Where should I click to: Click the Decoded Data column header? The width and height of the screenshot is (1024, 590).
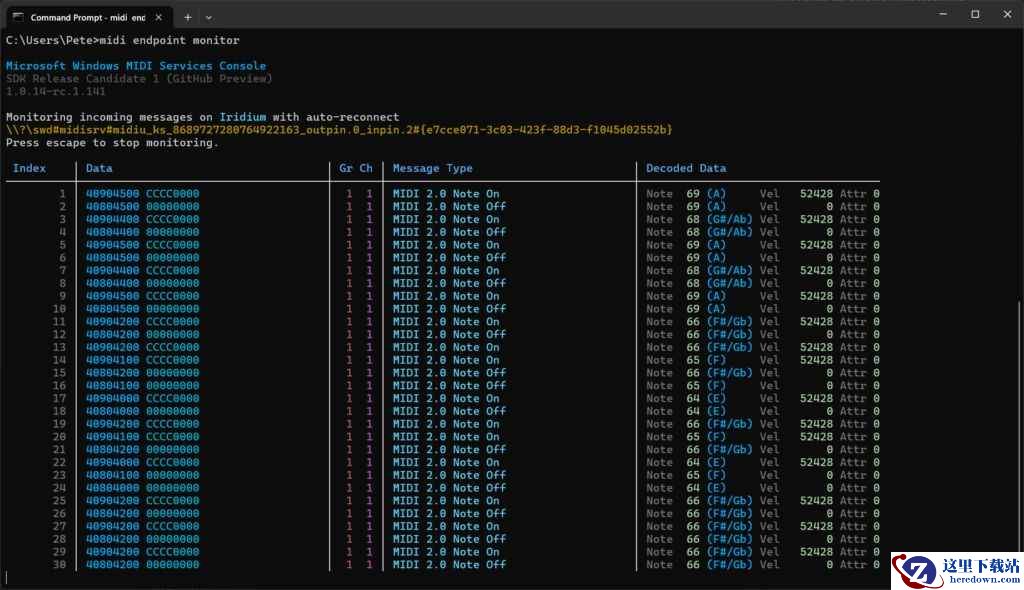pyautogui.click(x=686, y=168)
